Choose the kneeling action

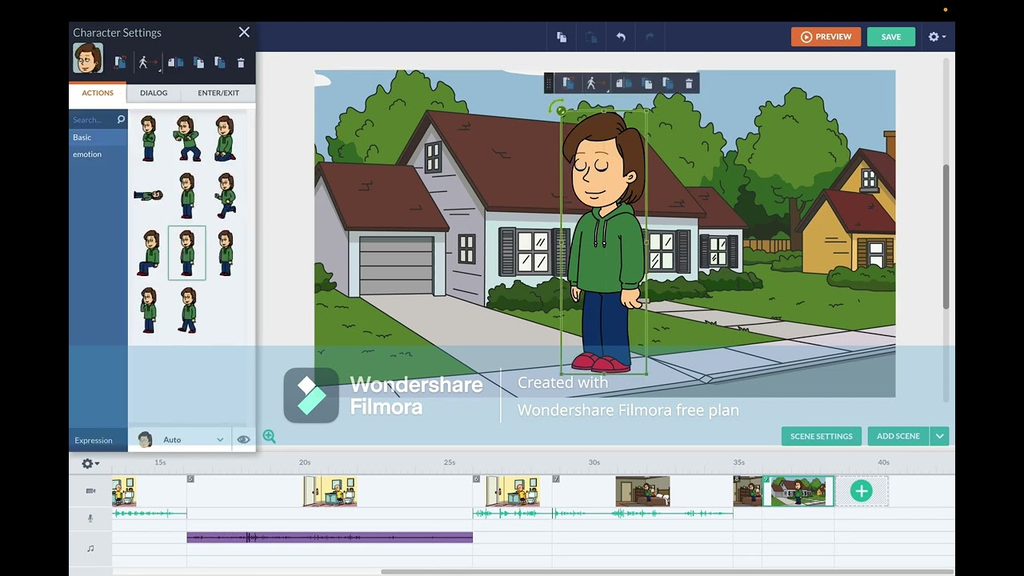[225, 138]
